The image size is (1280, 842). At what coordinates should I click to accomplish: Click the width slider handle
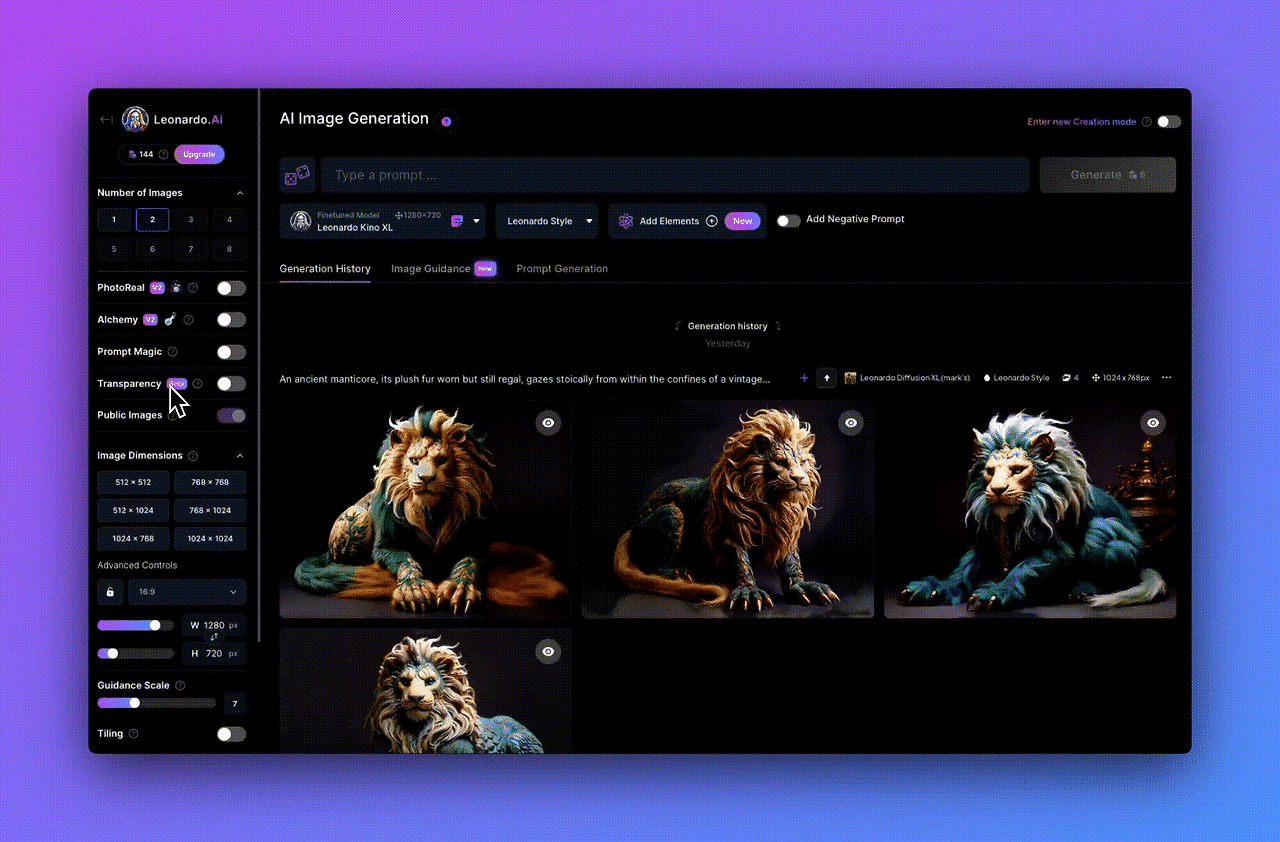155,625
